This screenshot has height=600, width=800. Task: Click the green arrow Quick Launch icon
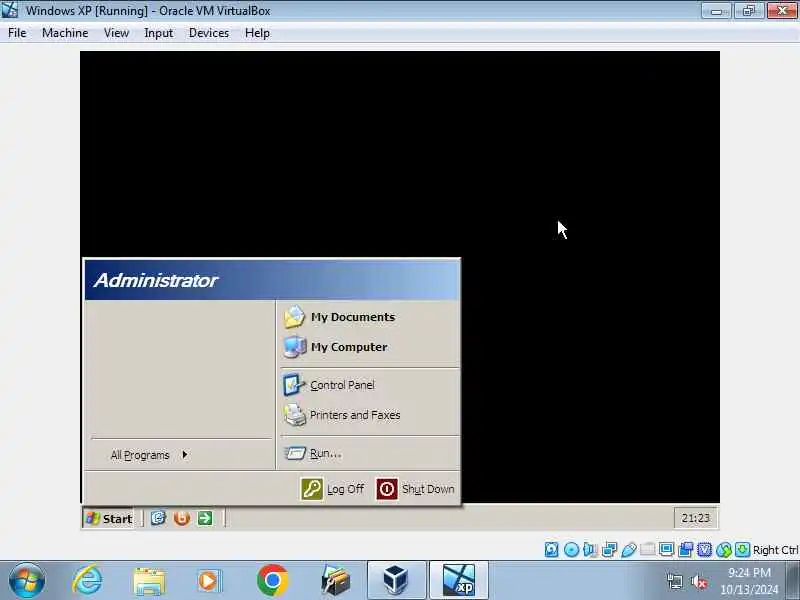(205, 518)
